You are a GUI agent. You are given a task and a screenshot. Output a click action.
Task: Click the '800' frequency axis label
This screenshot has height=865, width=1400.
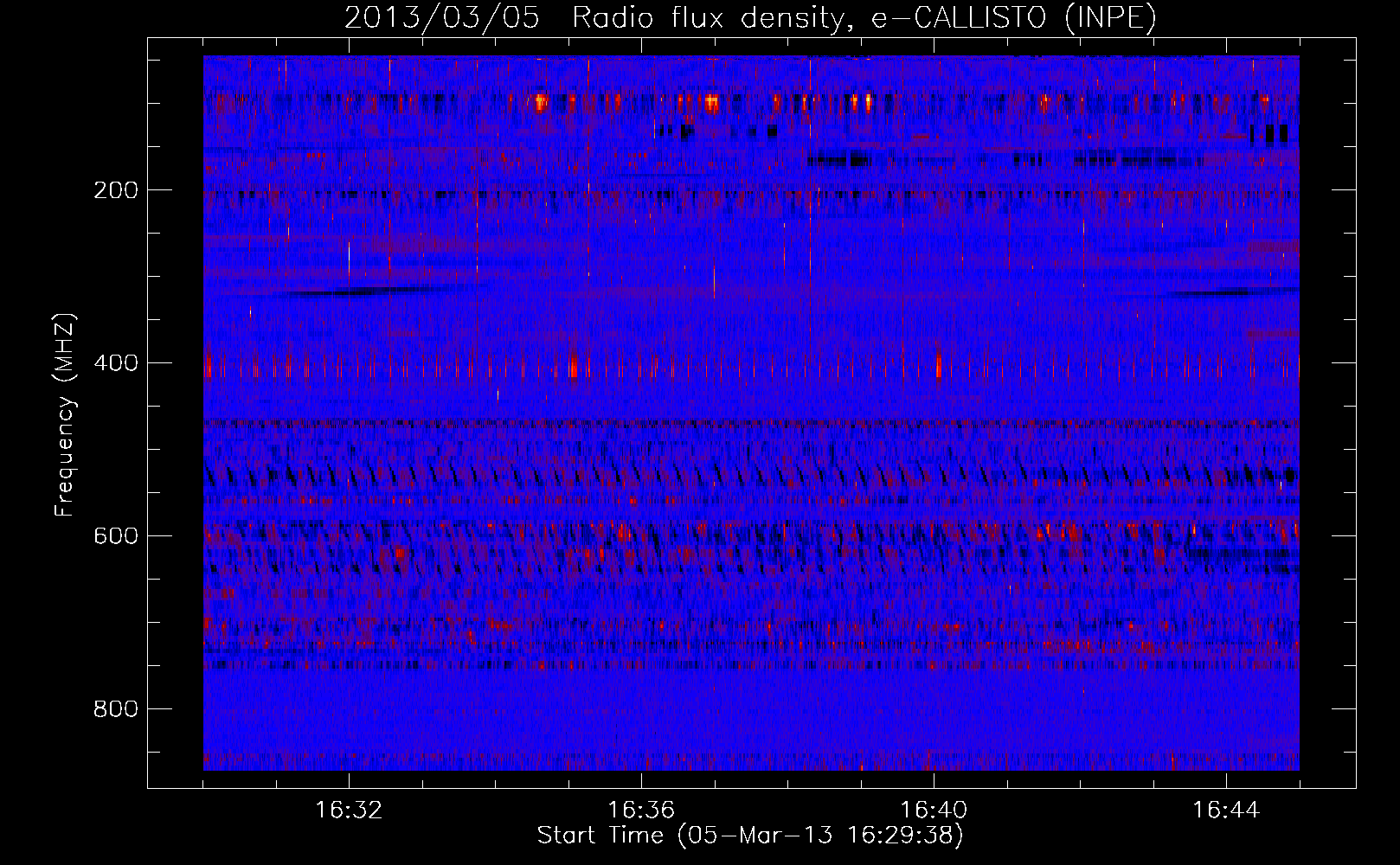(x=116, y=709)
